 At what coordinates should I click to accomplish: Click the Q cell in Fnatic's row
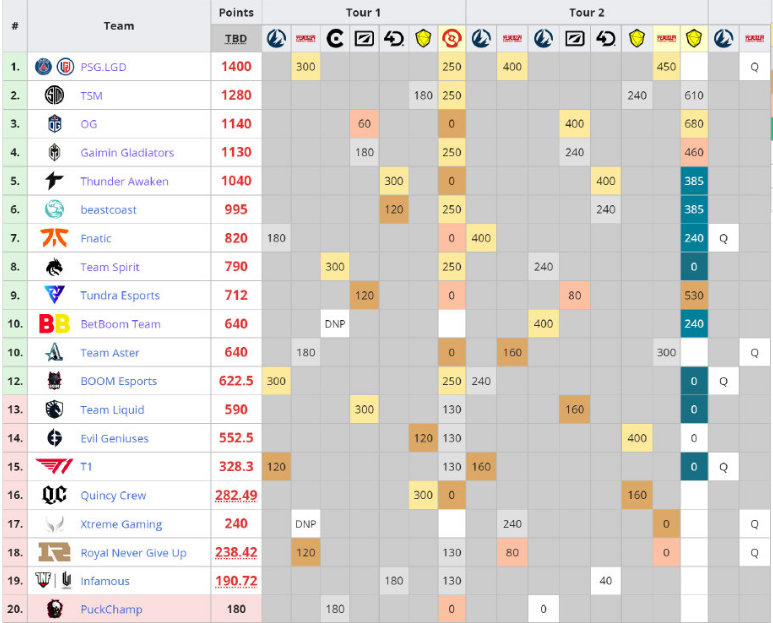[723, 239]
